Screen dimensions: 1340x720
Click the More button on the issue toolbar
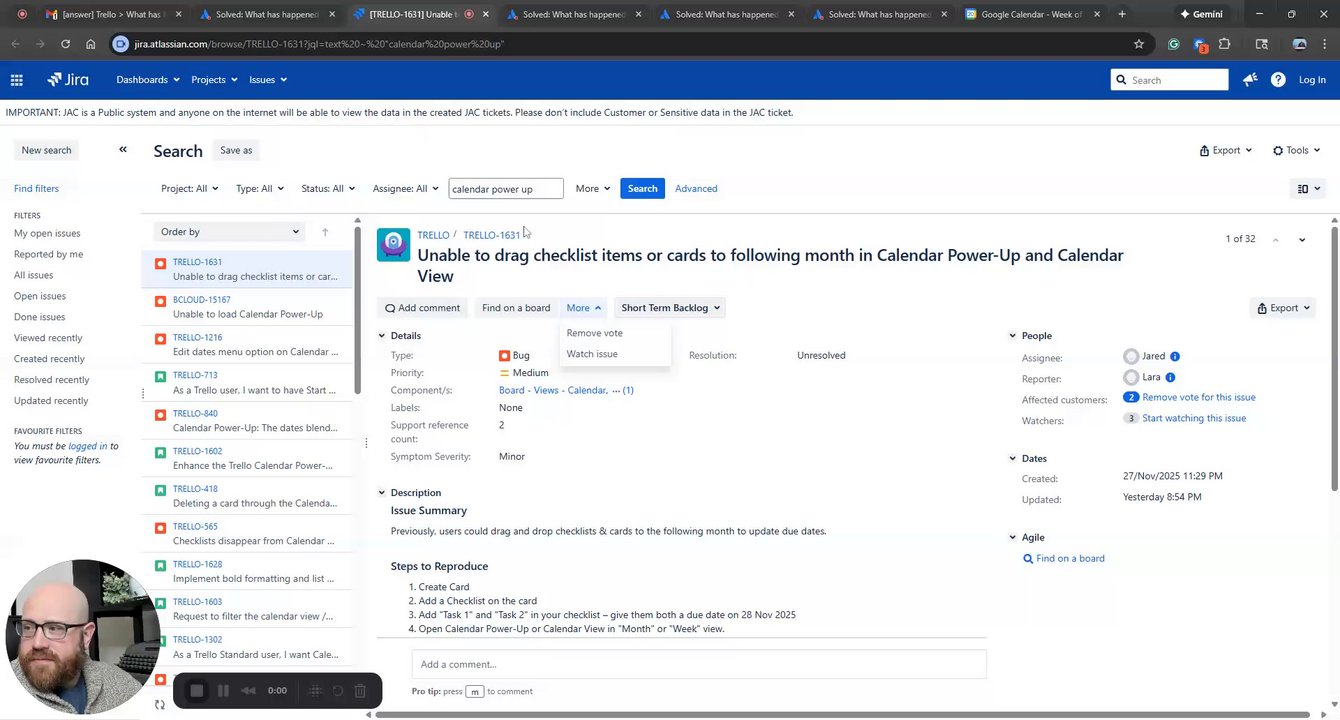click(584, 308)
